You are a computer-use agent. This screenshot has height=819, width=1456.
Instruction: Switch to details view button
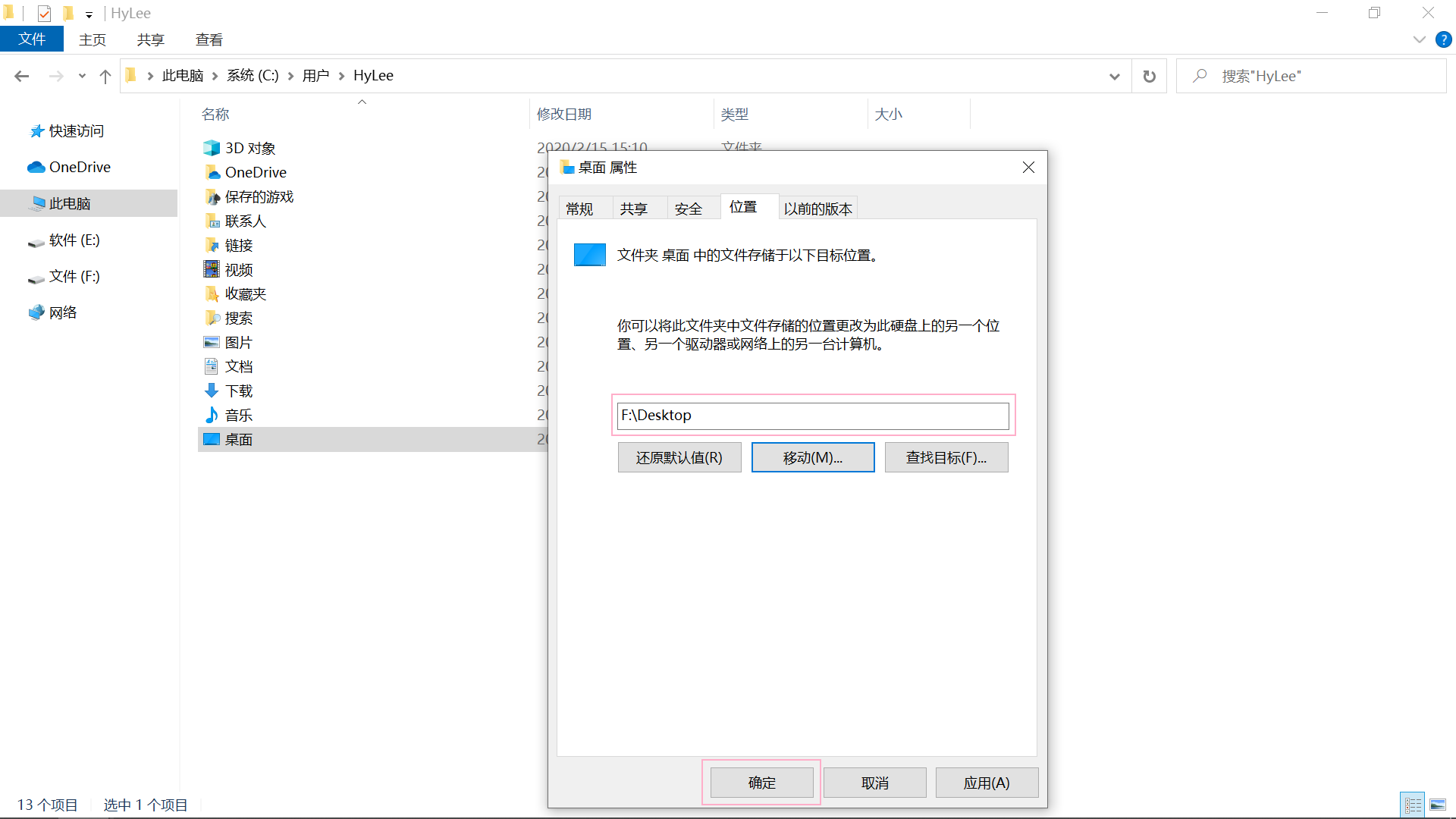(x=1413, y=805)
